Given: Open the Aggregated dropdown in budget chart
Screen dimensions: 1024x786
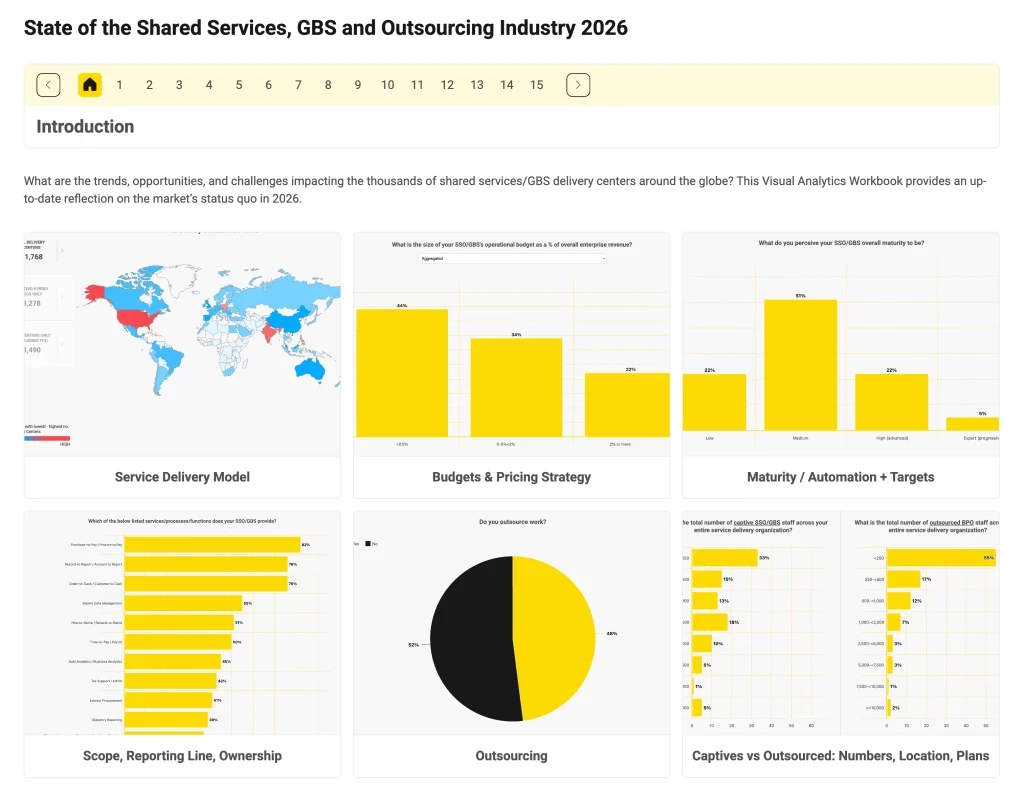Looking at the screenshot, I should [511, 258].
